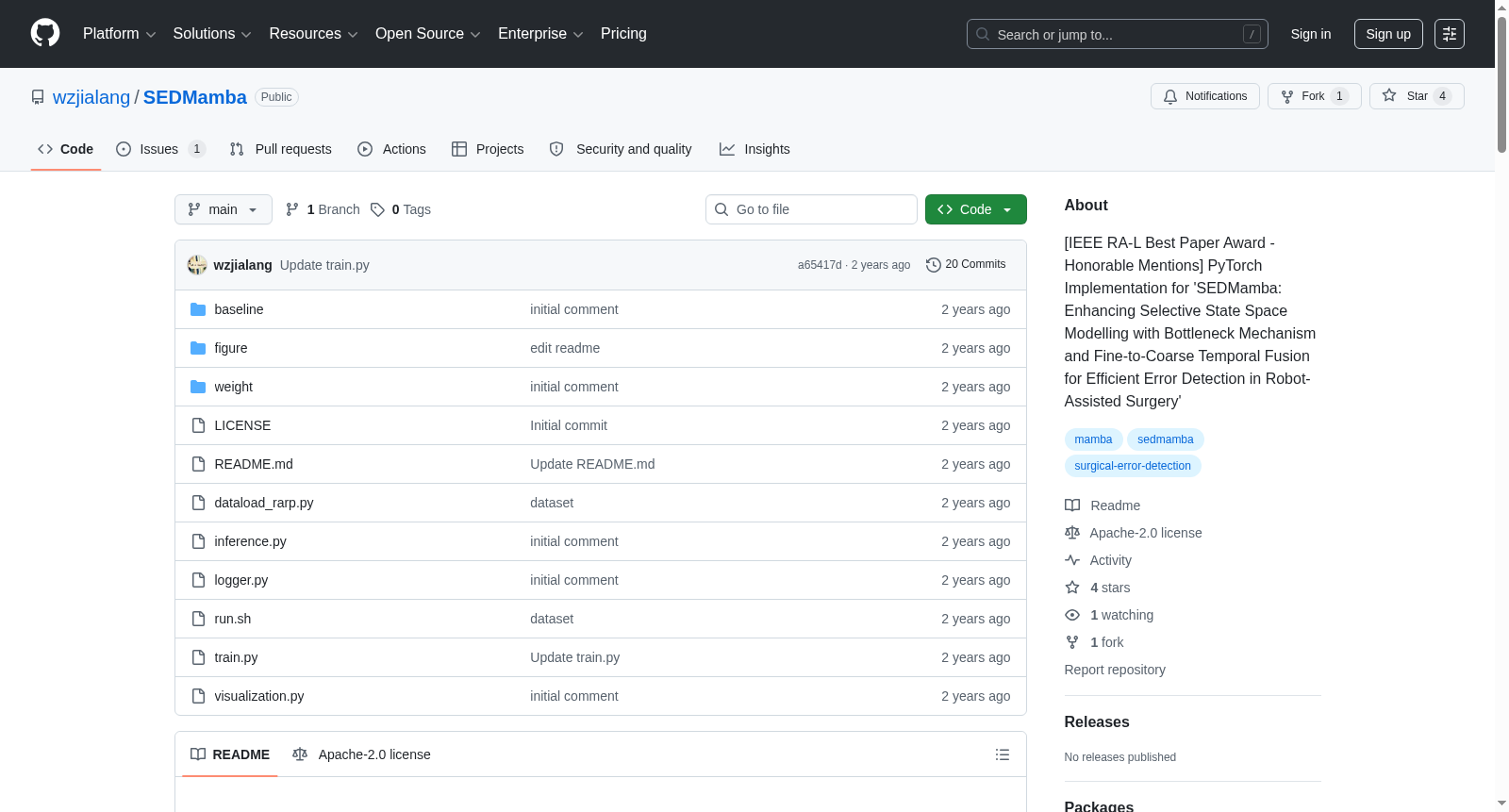Click the fork icon beside '1 fork'

coord(1072,642)
